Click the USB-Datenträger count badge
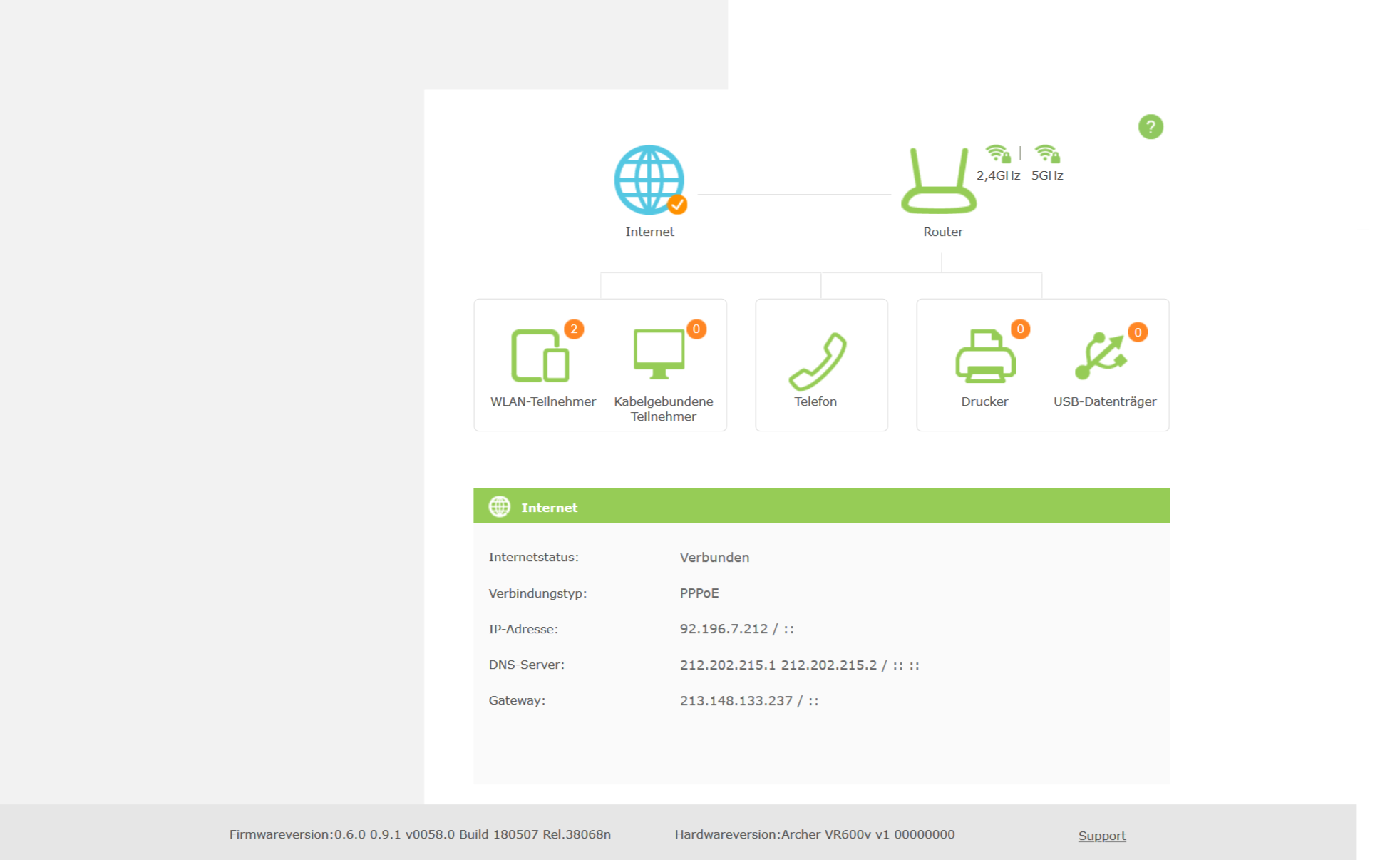Screen dimensions: 1400x860 [x=1137, y=332]
